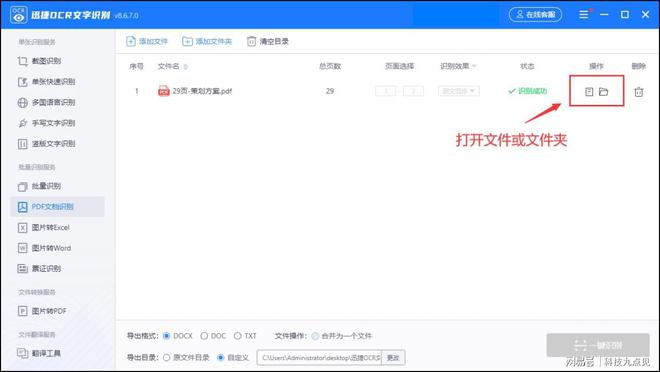The width and height of the screenshot is (660, 372).
Task: Click the end page number field
Action: [x=413, y=91]
